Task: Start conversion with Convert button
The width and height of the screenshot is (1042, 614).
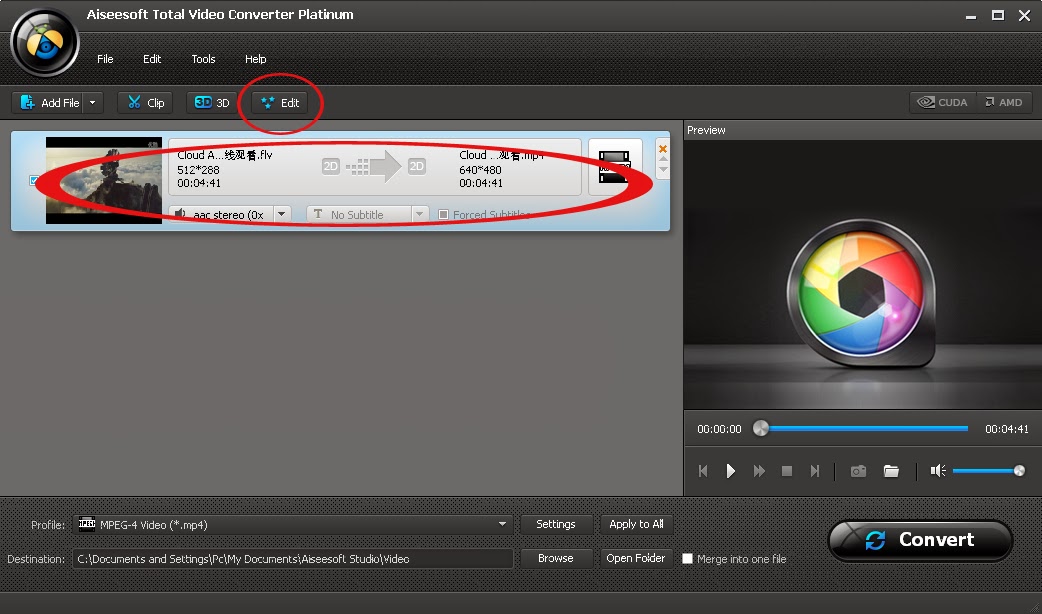Action: (920, 540)
